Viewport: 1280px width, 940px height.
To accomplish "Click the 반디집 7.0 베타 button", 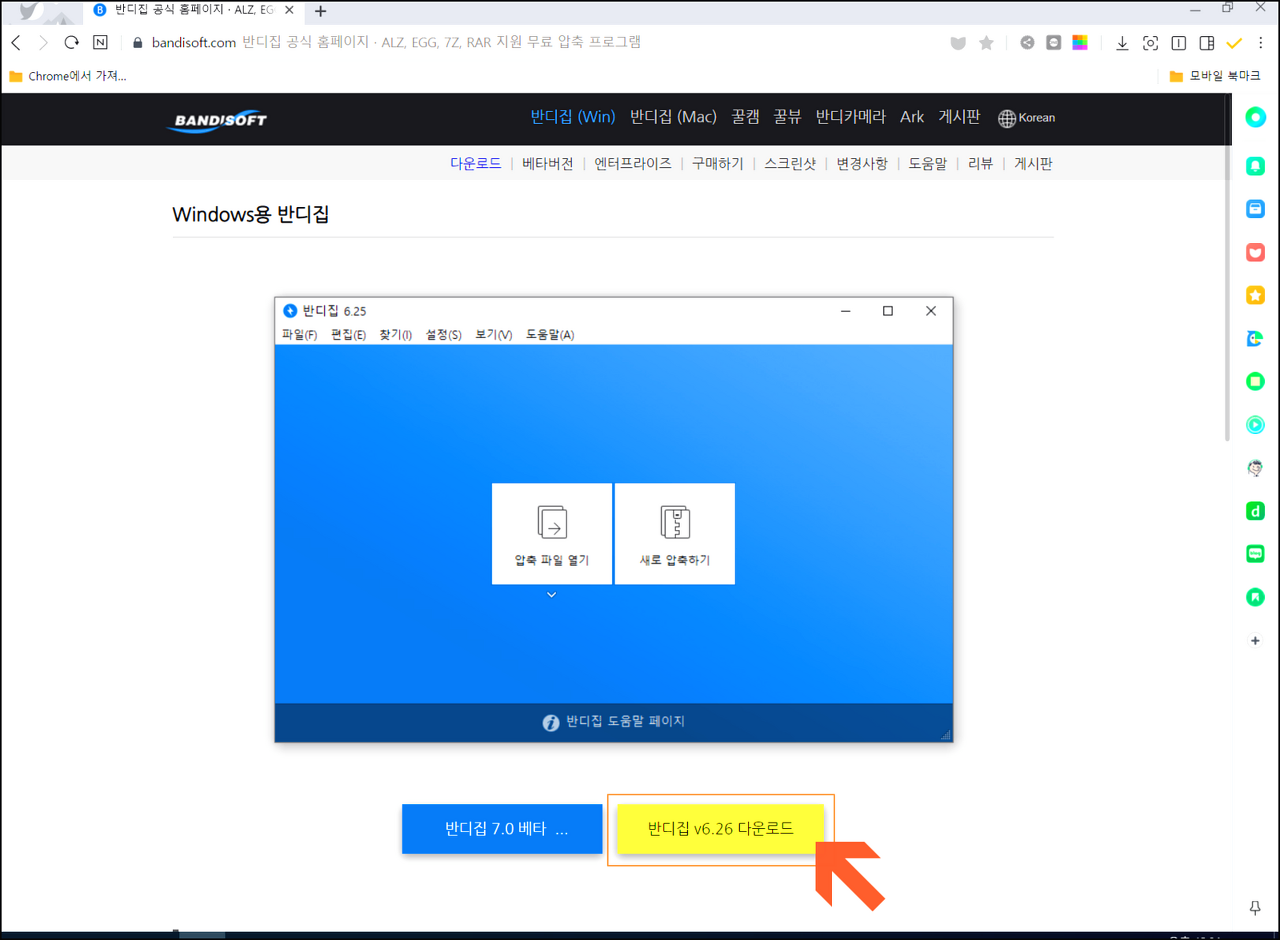I will 502,829.
